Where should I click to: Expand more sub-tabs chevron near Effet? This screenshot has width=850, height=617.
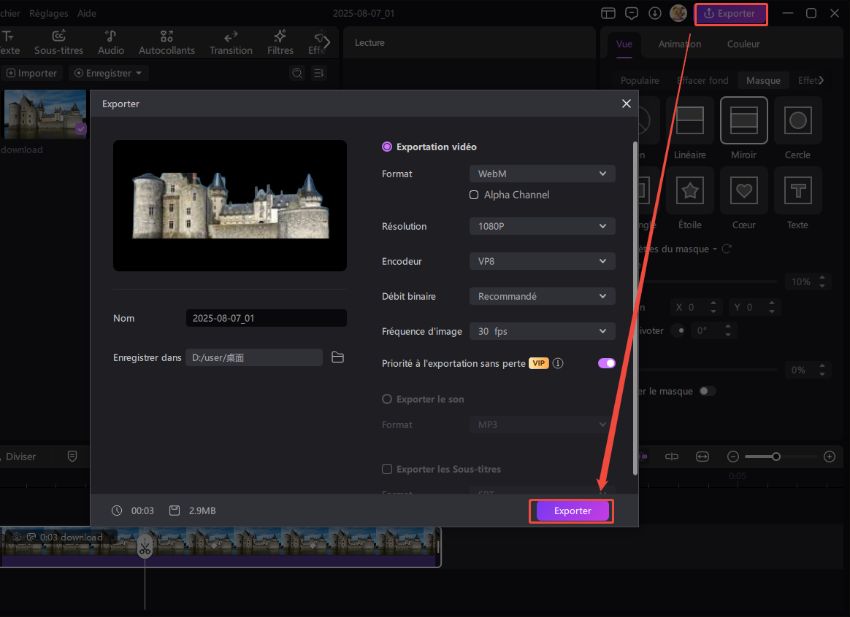(x=821, y=80)
